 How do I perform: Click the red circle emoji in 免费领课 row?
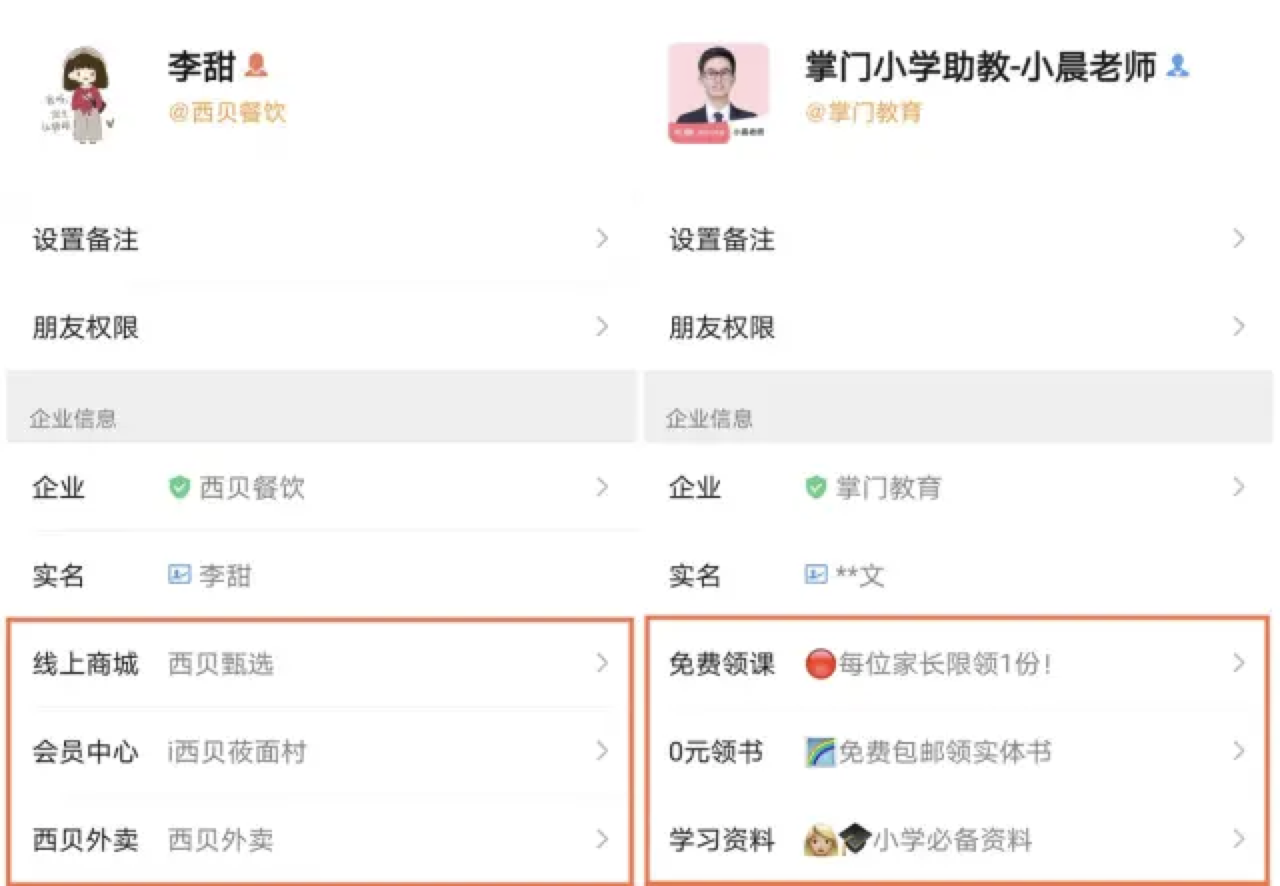coord(823,662)
